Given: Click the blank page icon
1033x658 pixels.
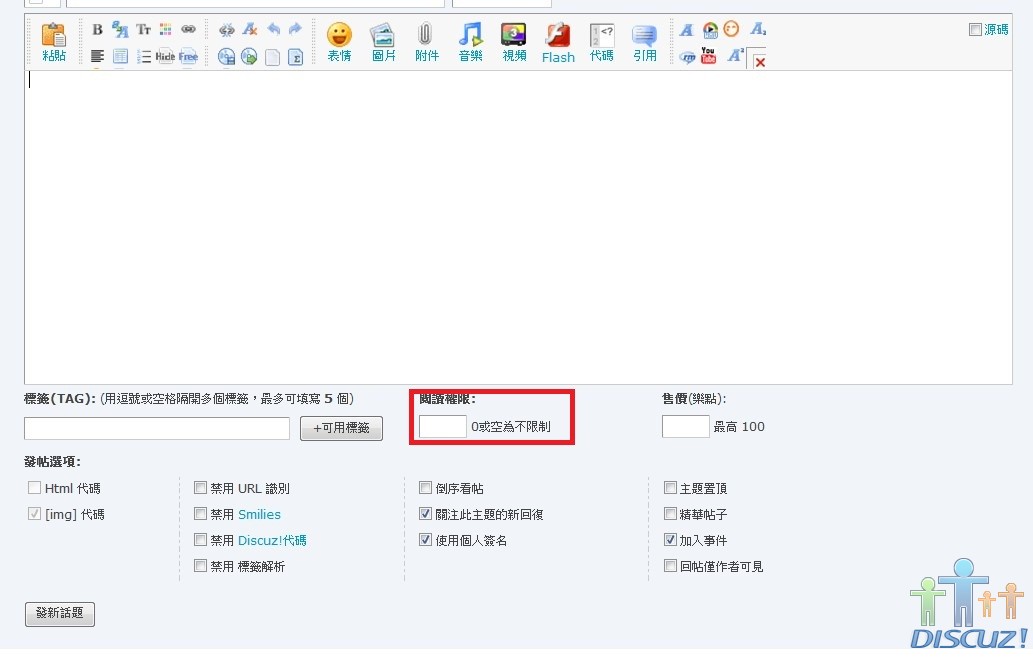Looking at the screenshot, I should 273,57.
